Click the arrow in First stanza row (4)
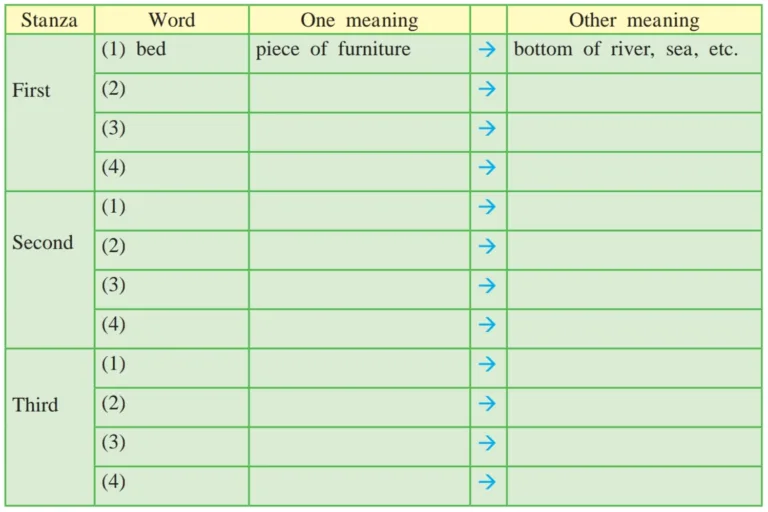The width and height of the screenshot is (768, 512). (x=487, y=167)
